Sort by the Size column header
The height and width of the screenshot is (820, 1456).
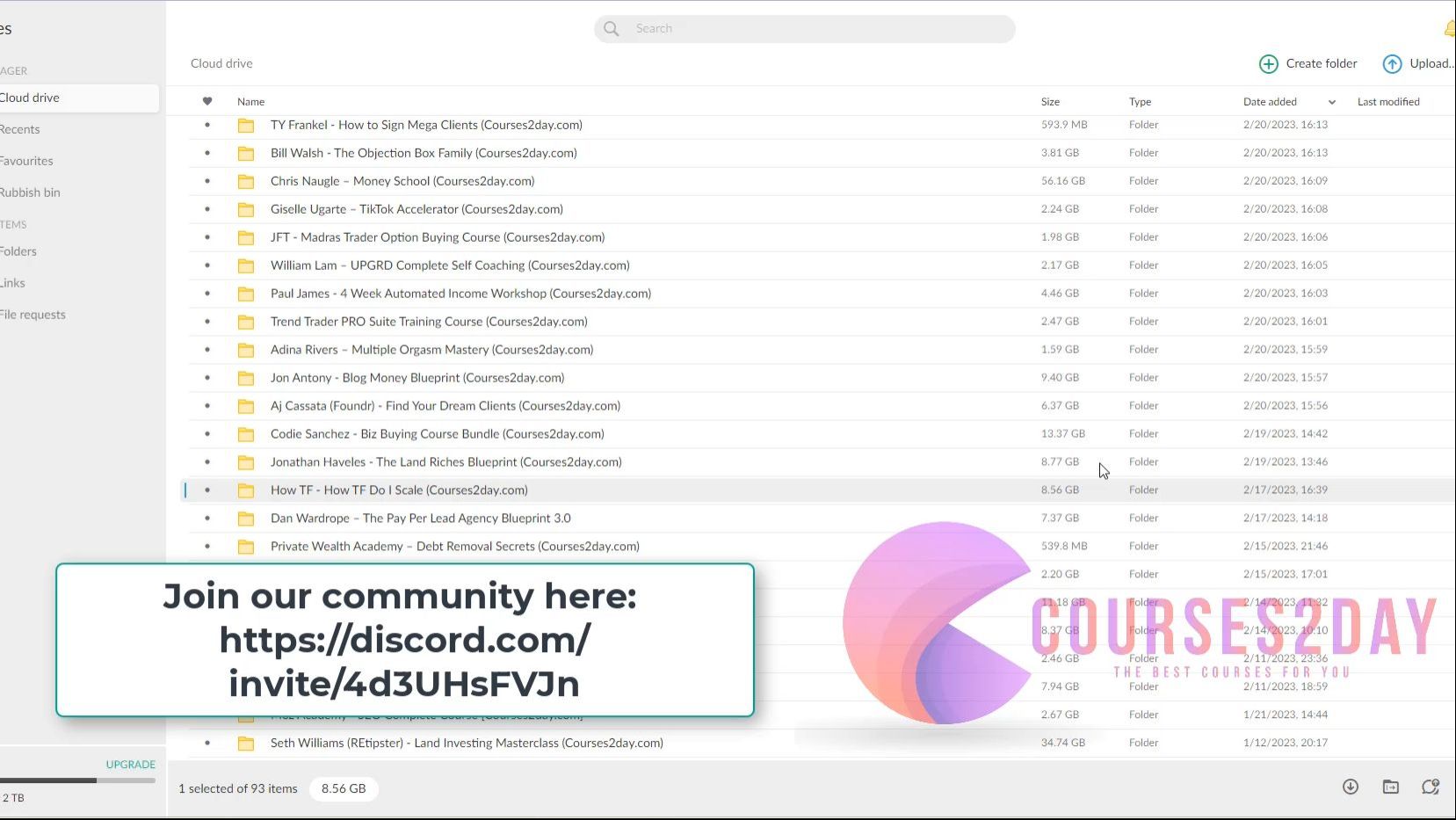point(1050,102)
